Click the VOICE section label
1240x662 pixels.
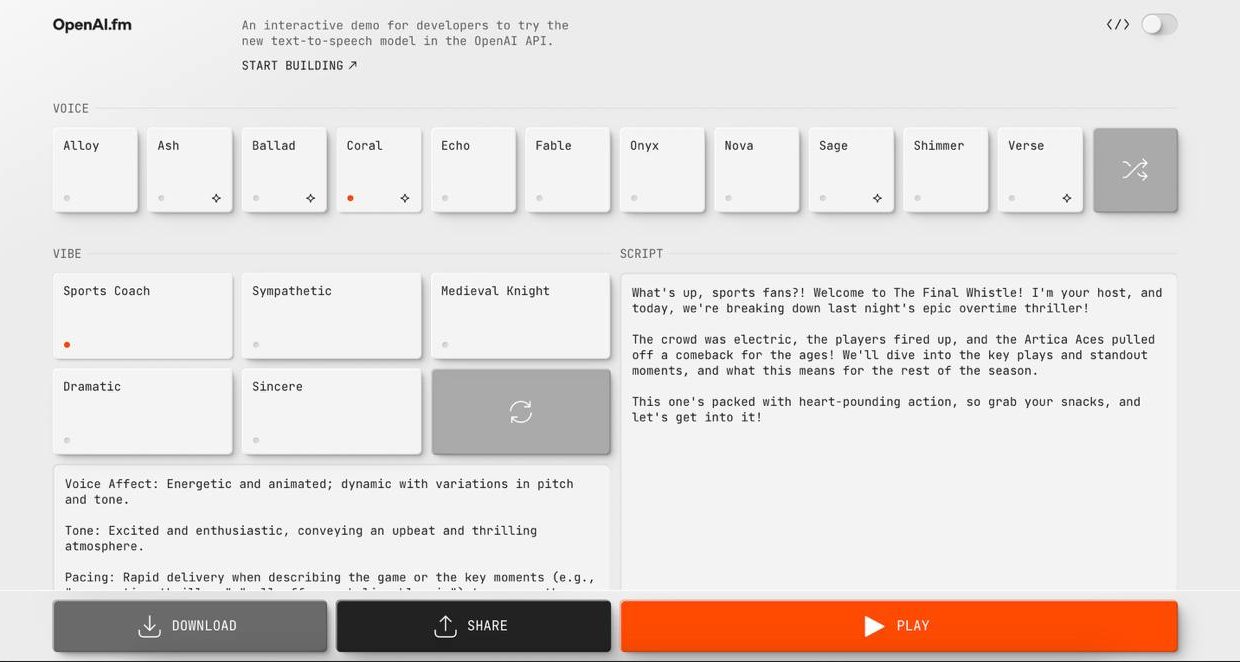[x=71, y=108]
